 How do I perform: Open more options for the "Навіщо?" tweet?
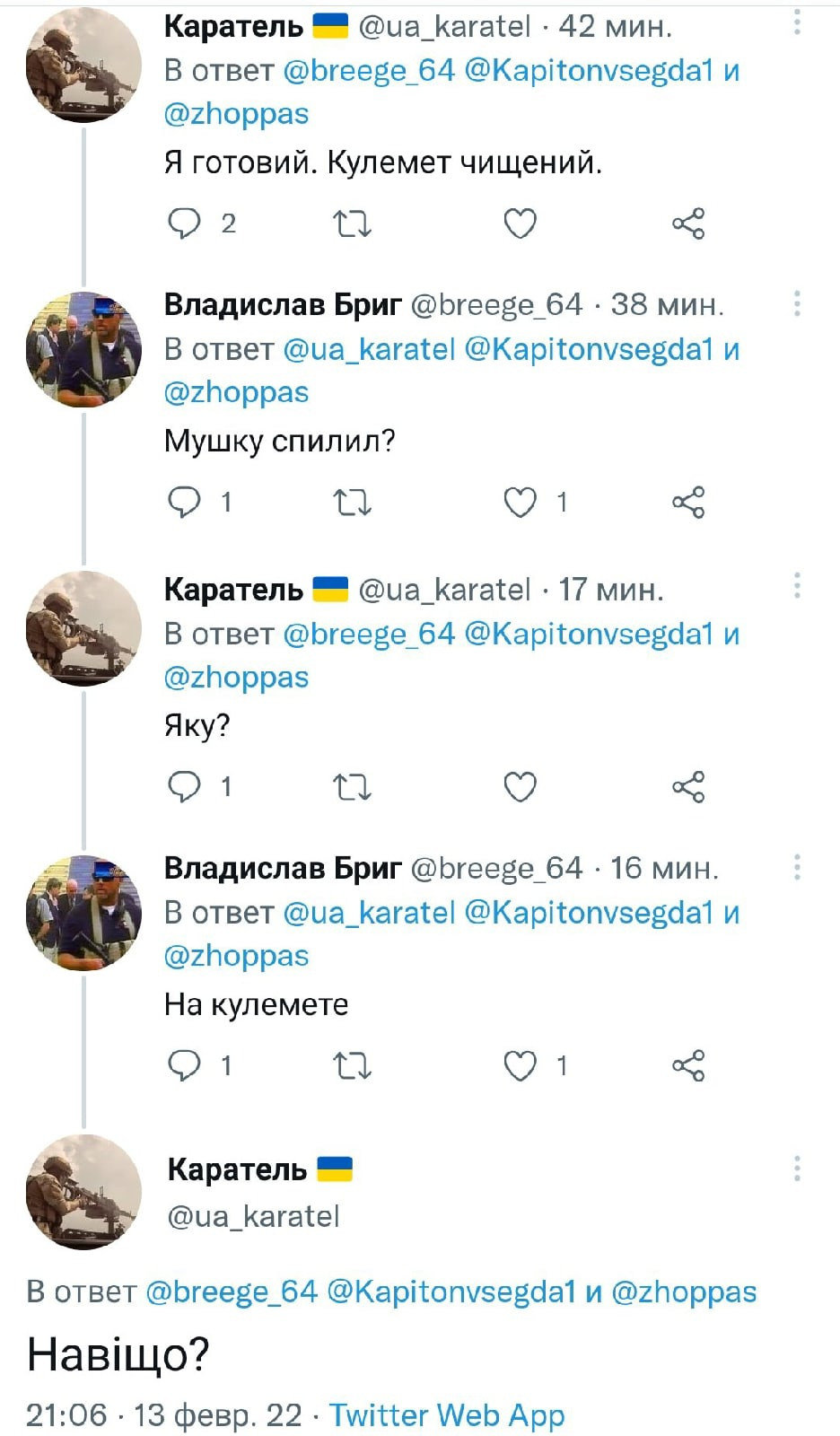pos(796,1169)
